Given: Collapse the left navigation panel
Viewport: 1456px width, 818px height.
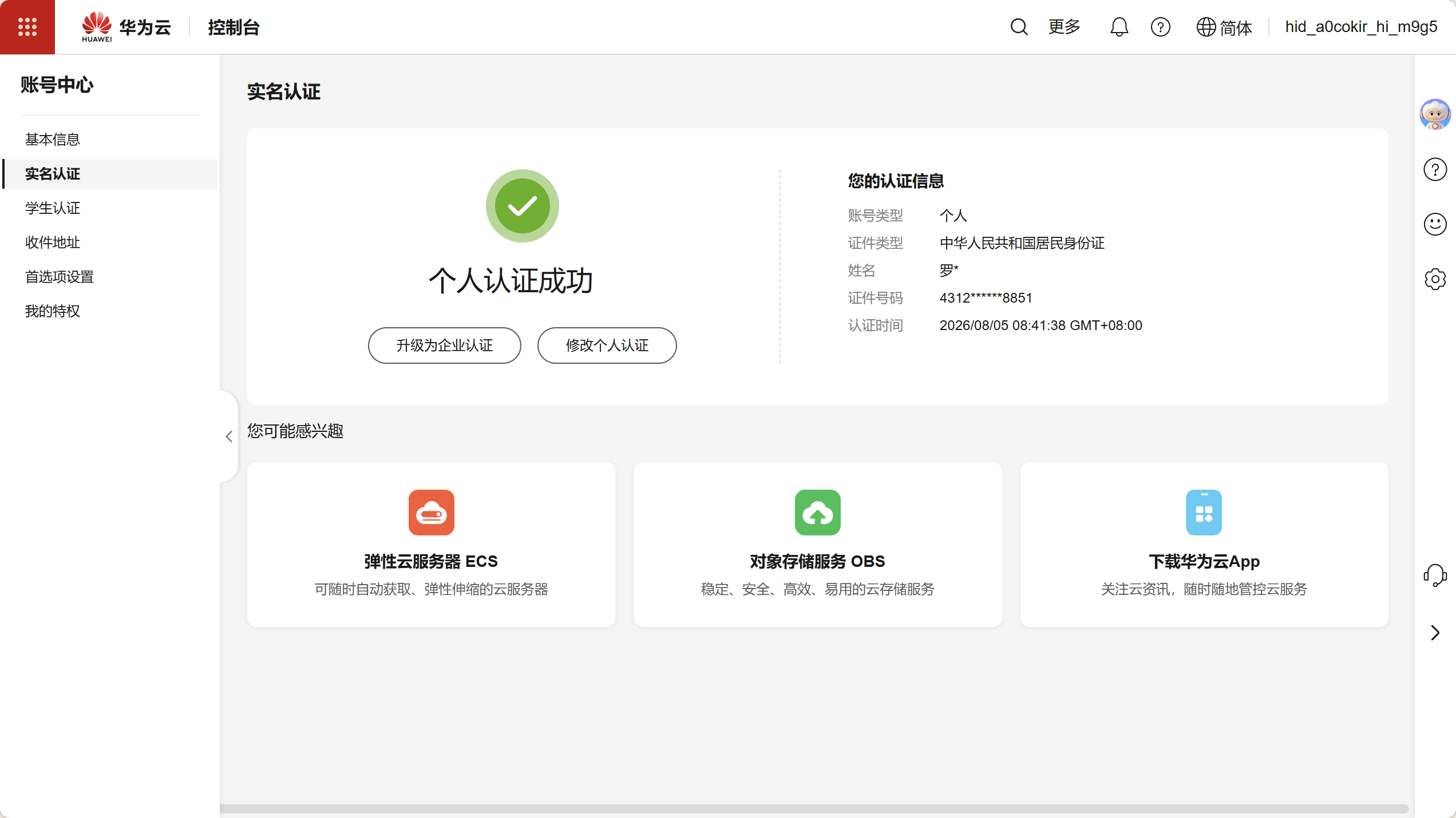Looking at the screenshot, I should pos(229,437).
